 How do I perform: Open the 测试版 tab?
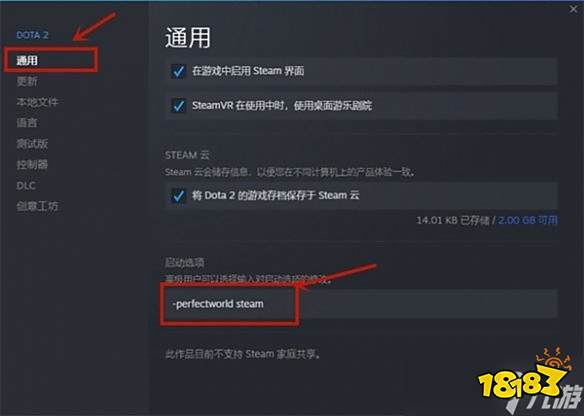(x=32, y=143)
